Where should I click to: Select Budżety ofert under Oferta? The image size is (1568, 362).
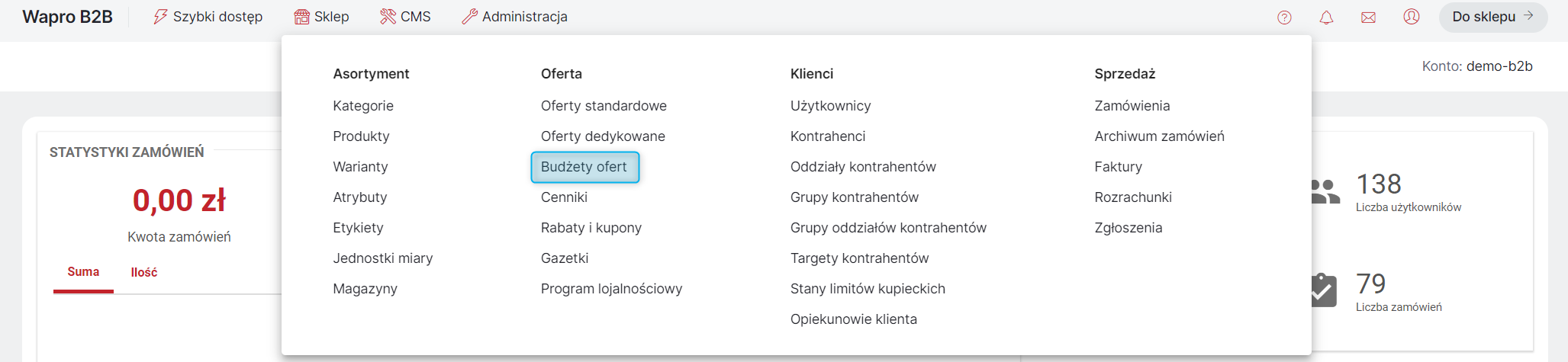(584, 167)
